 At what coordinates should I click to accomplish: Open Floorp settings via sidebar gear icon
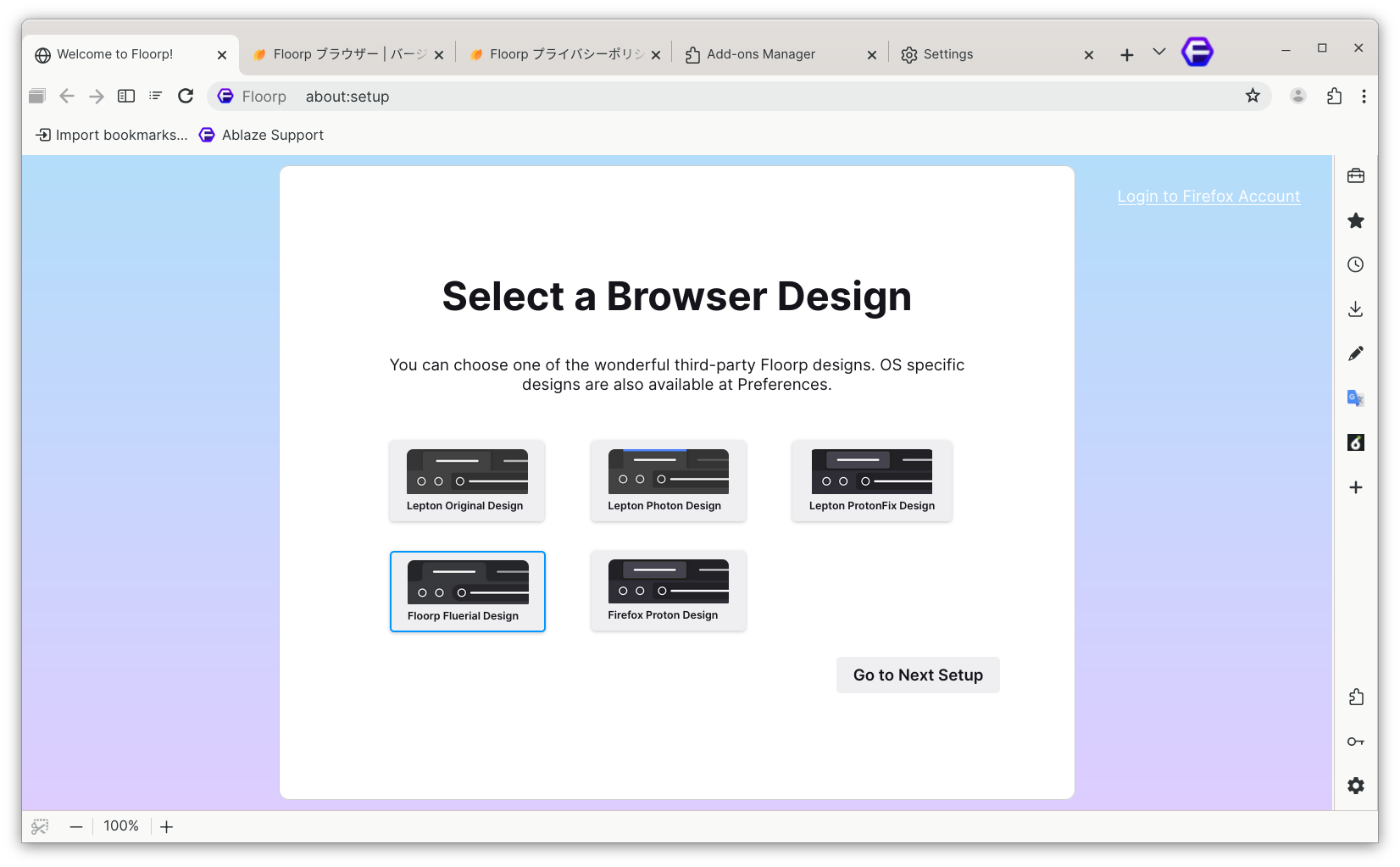pos(1357,786)
